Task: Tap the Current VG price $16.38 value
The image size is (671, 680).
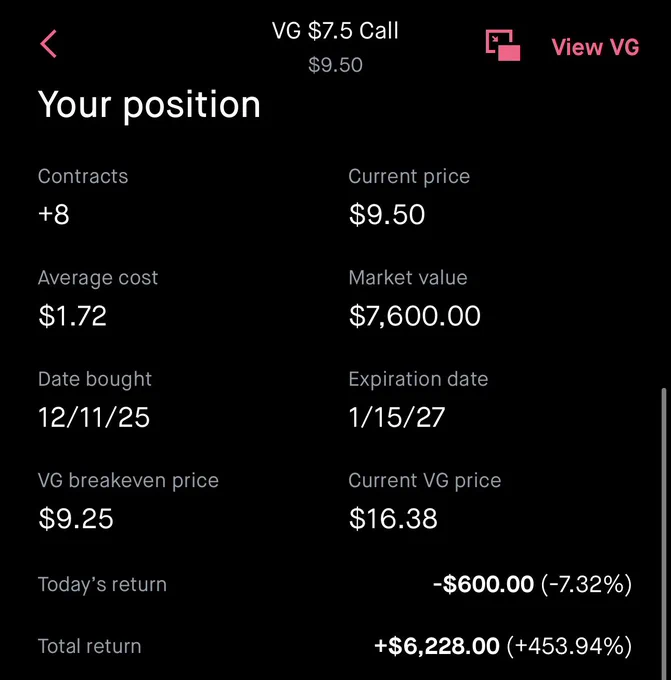Action: 393,519
